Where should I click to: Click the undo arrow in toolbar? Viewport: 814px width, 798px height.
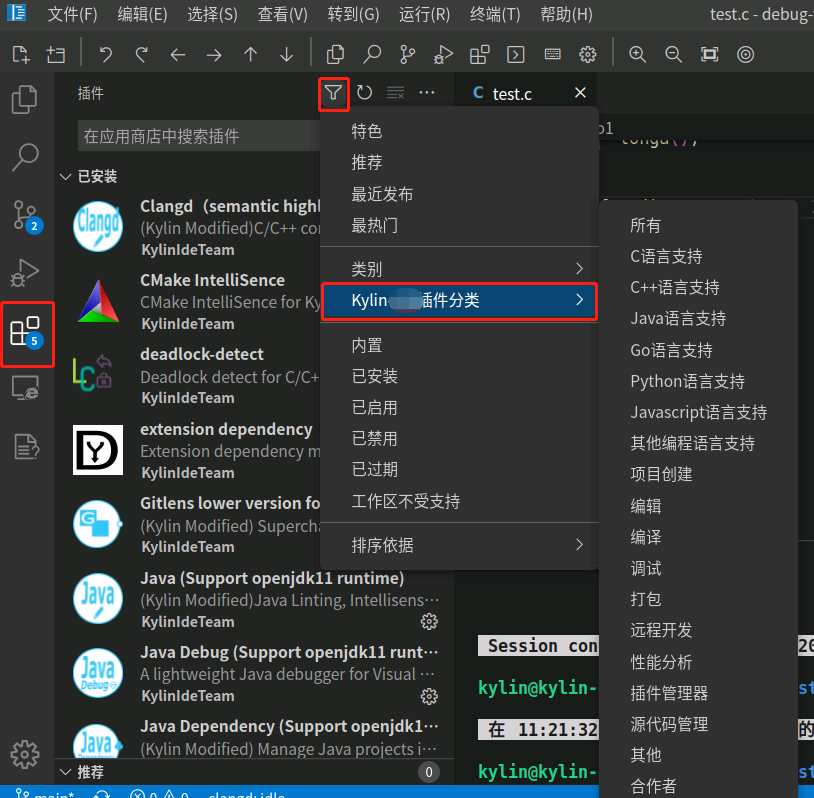[x=106, y=54]
